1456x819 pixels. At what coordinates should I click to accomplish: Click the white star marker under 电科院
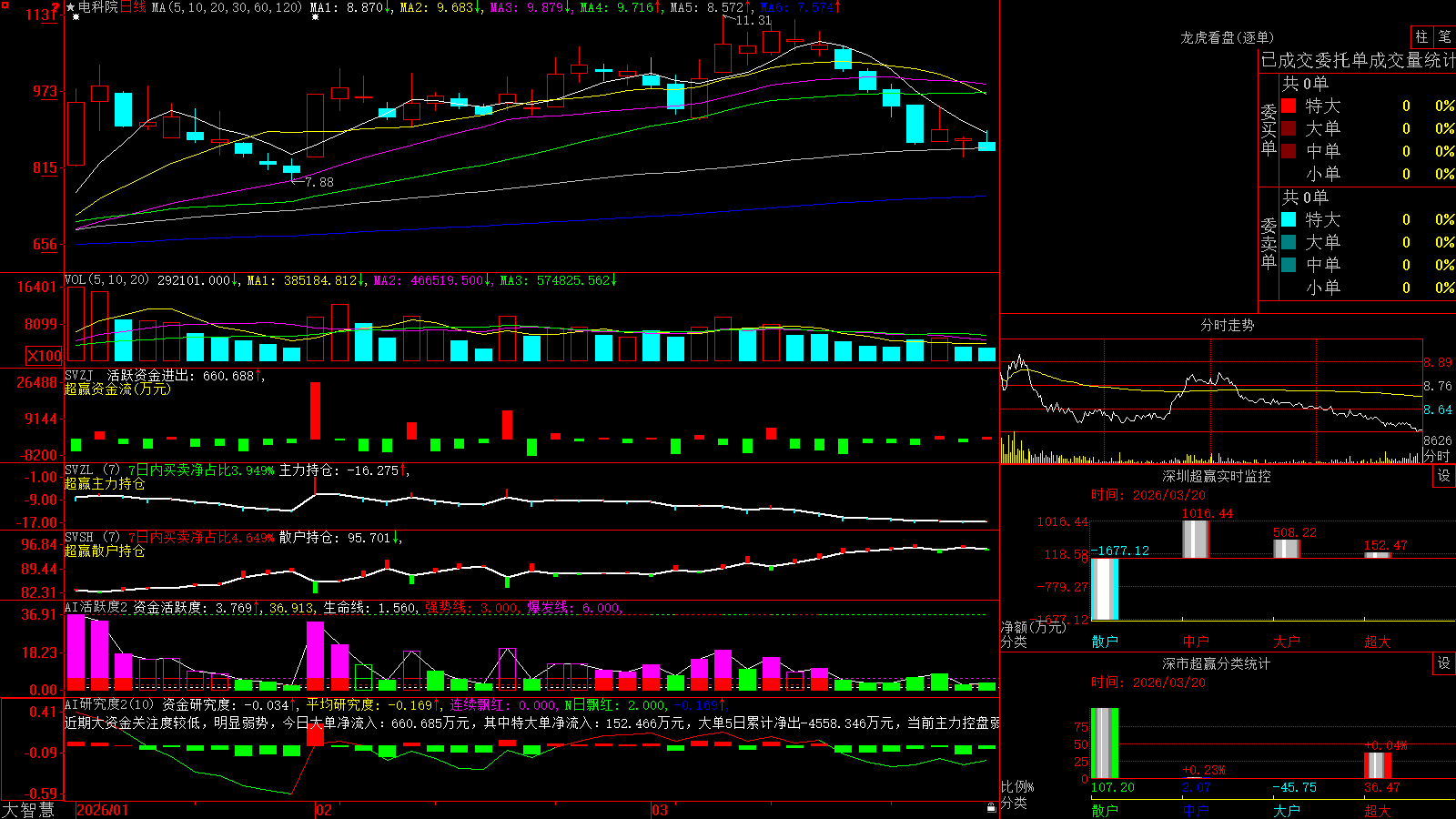click(x=76, y=17)
